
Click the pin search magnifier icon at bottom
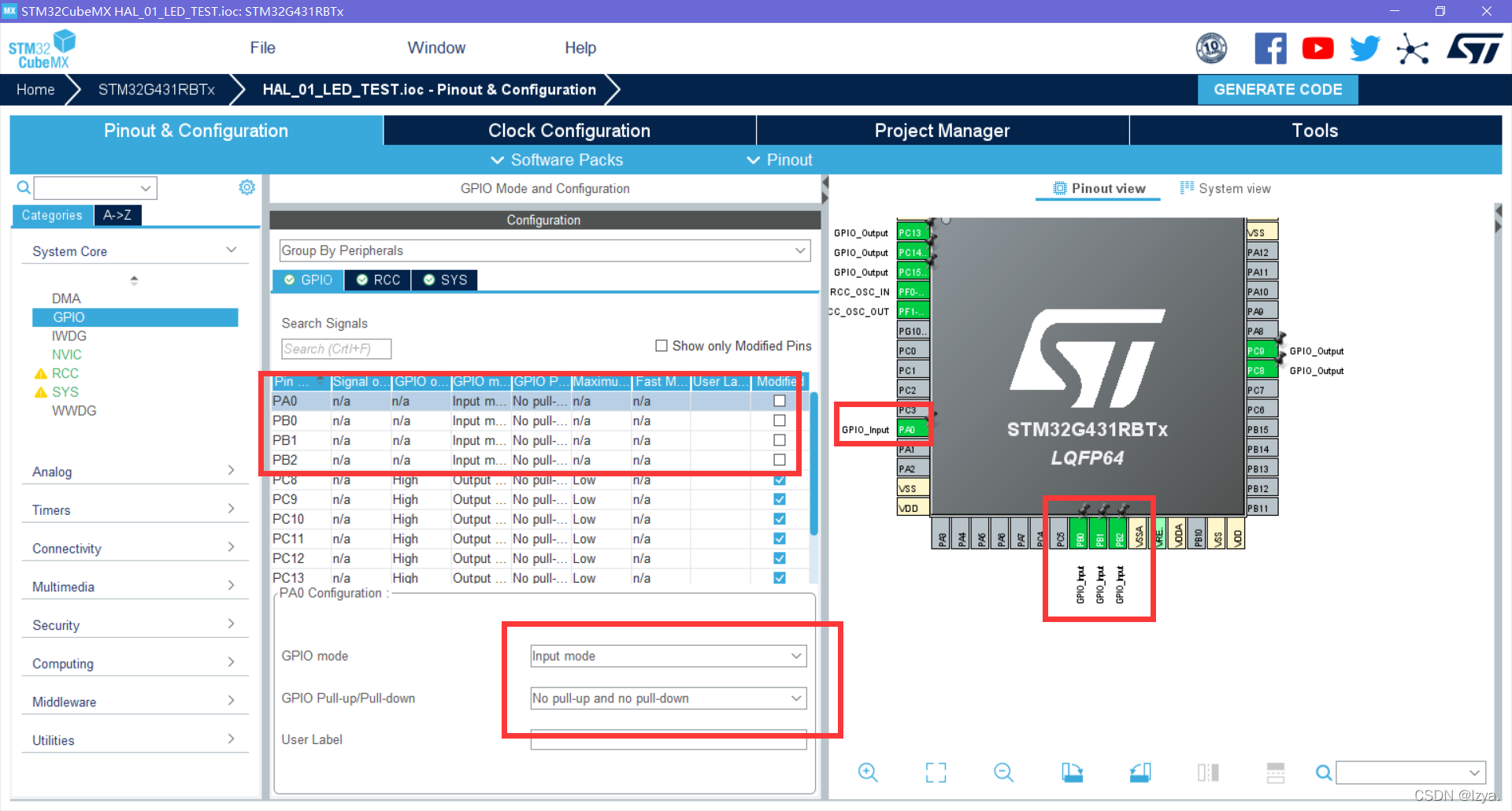point(1324,772)
